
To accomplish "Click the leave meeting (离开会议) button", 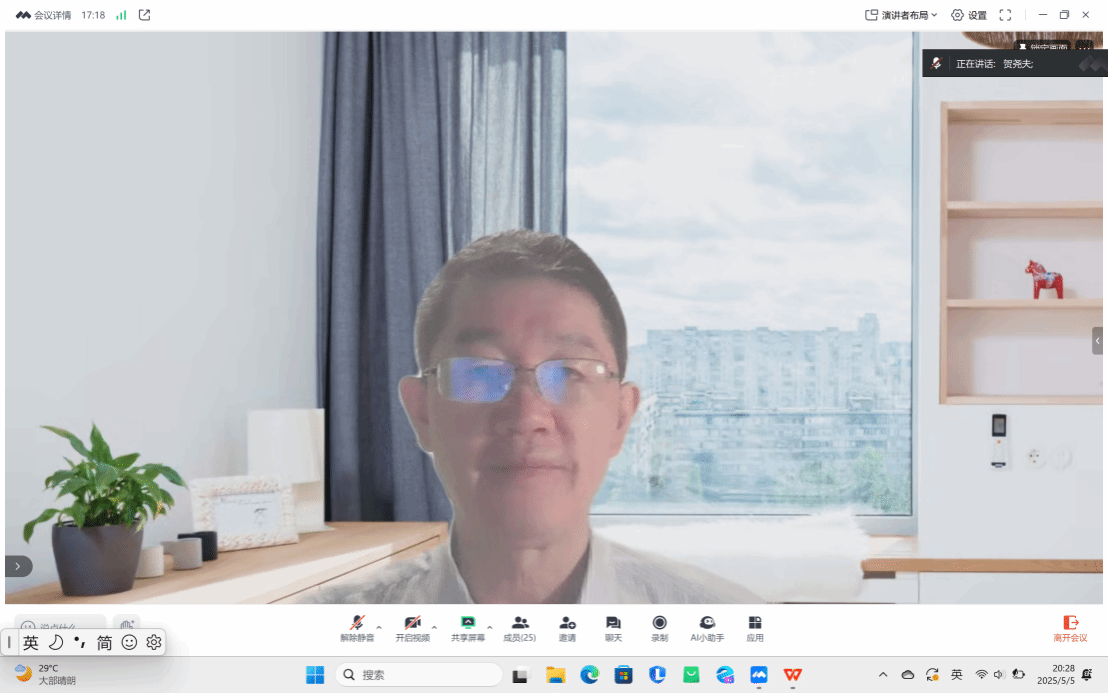I will tap(1070, 628).
